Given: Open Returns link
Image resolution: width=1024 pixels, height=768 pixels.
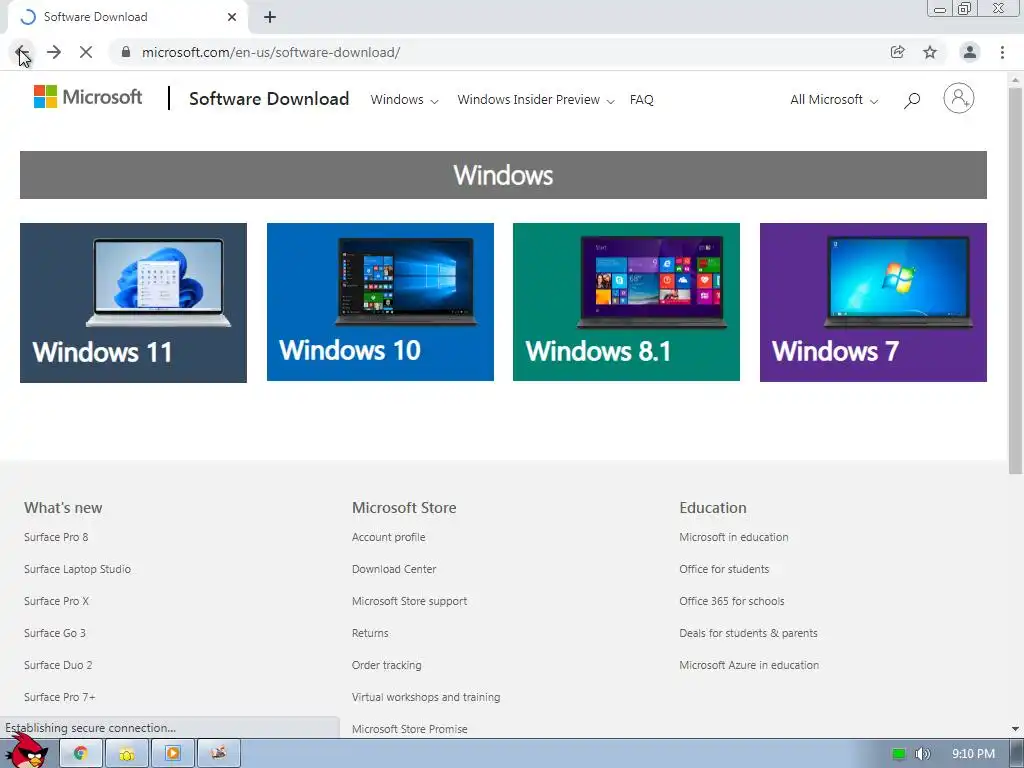Looking at the screenshot, I should [370, 633].
